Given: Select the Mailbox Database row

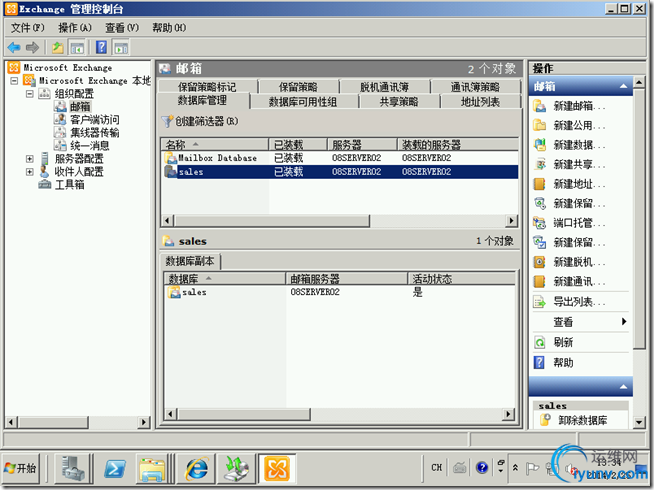Looking at the screenshot, I should (x=340, y=158).
